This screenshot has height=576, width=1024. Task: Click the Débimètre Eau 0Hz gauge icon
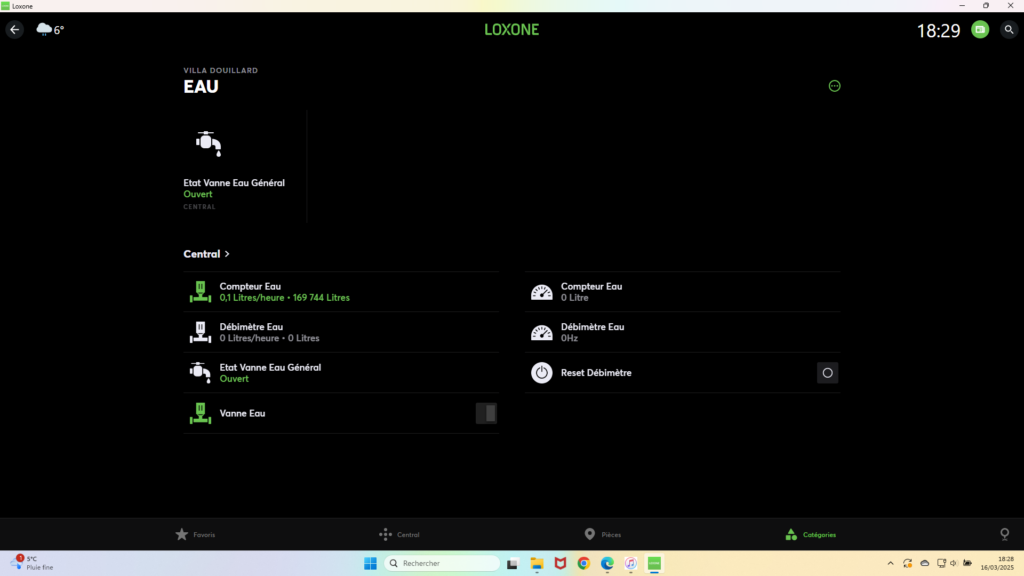pos(541,332)
